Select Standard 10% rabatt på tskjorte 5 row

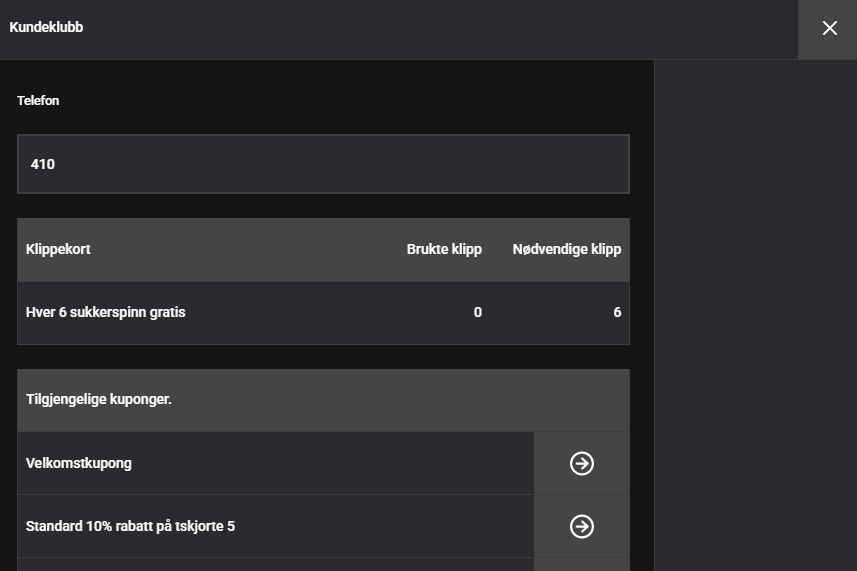275,526
